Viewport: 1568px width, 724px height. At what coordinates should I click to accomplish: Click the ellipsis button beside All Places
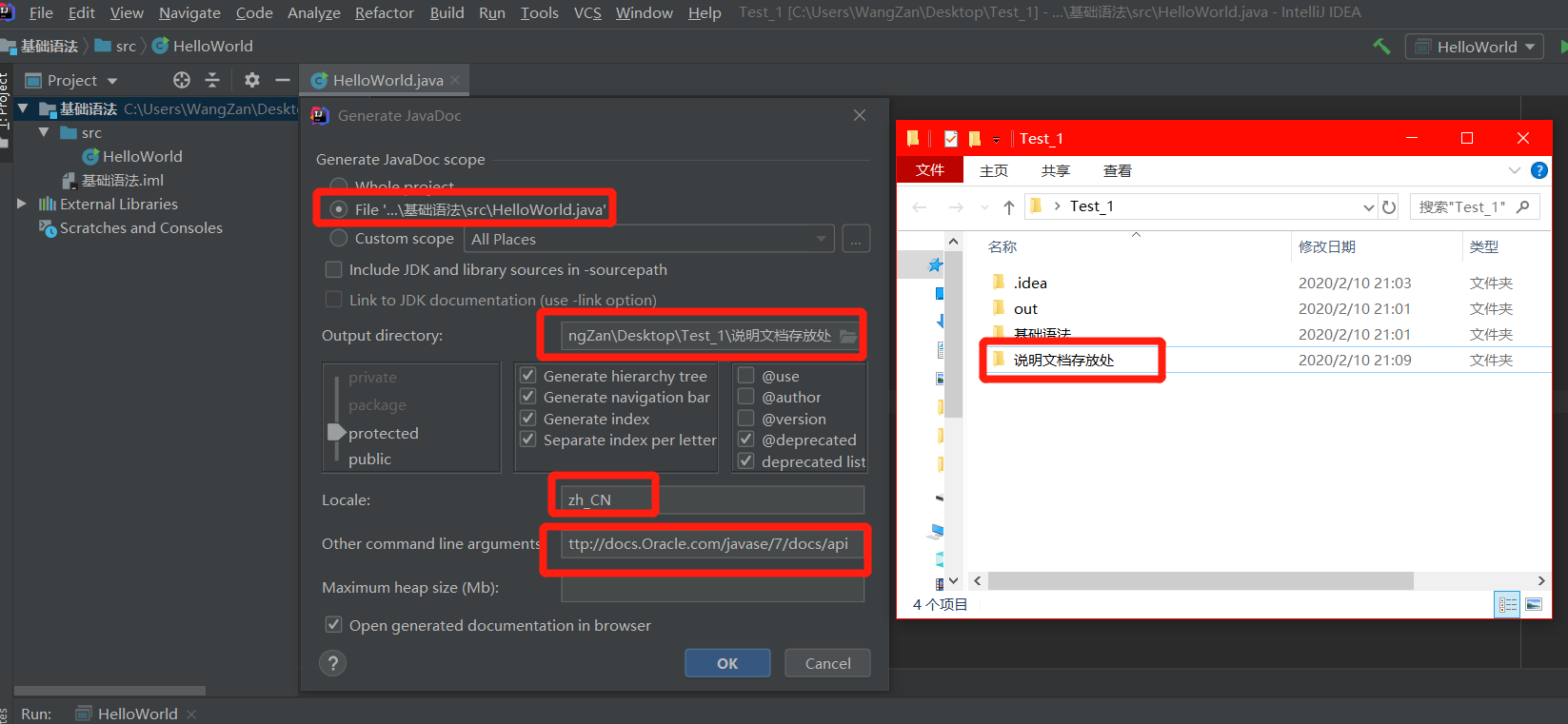(856, 239)
